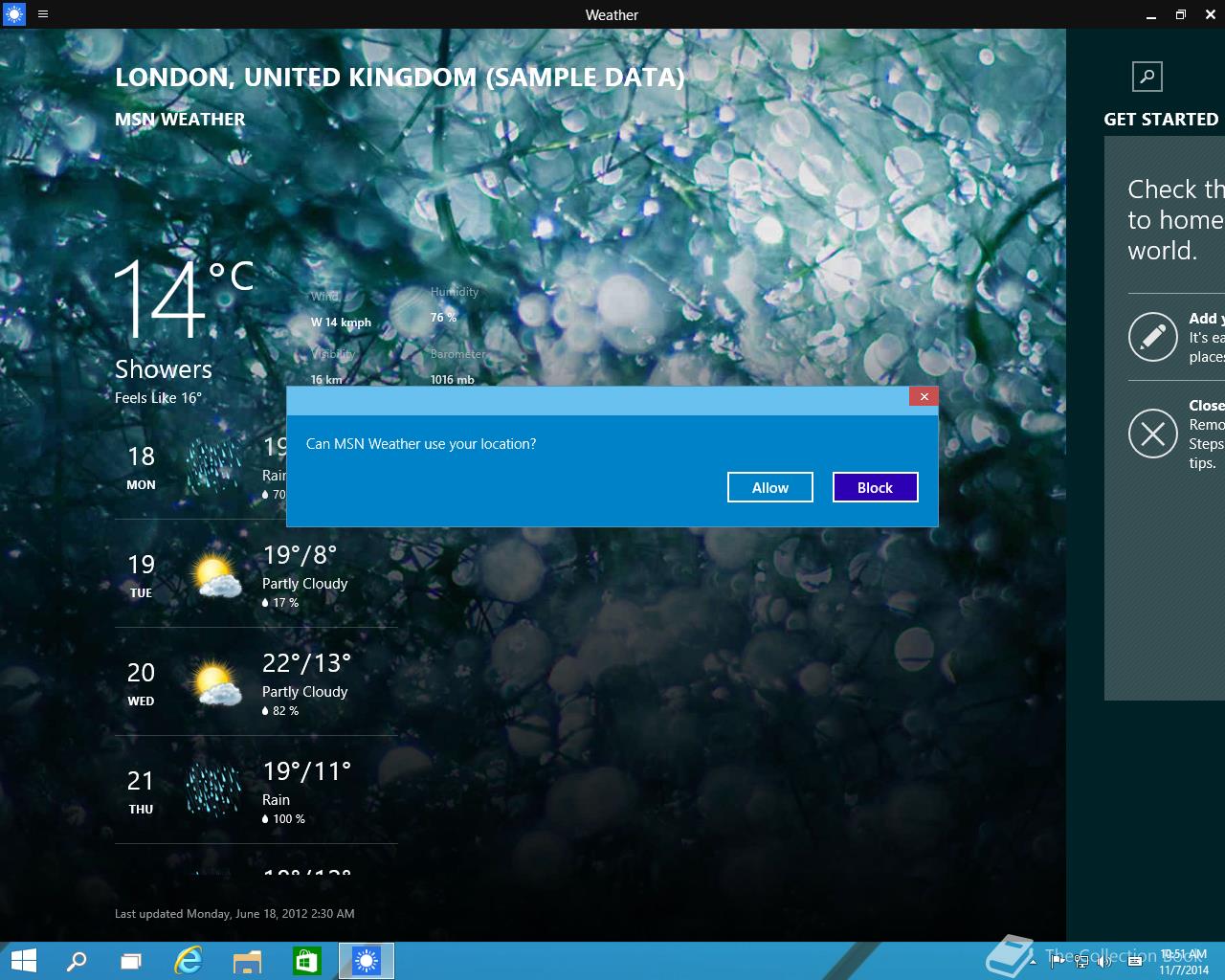Select the Wednesday 20 partly cloudy icon
This screenshot has height=980, width=1225.
(x=215, y=683)
